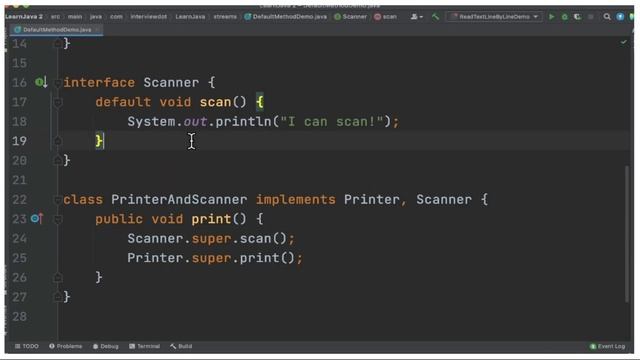Collapse the Scanner interface fold on line 16
640x360 pixels.
(58, 83)
